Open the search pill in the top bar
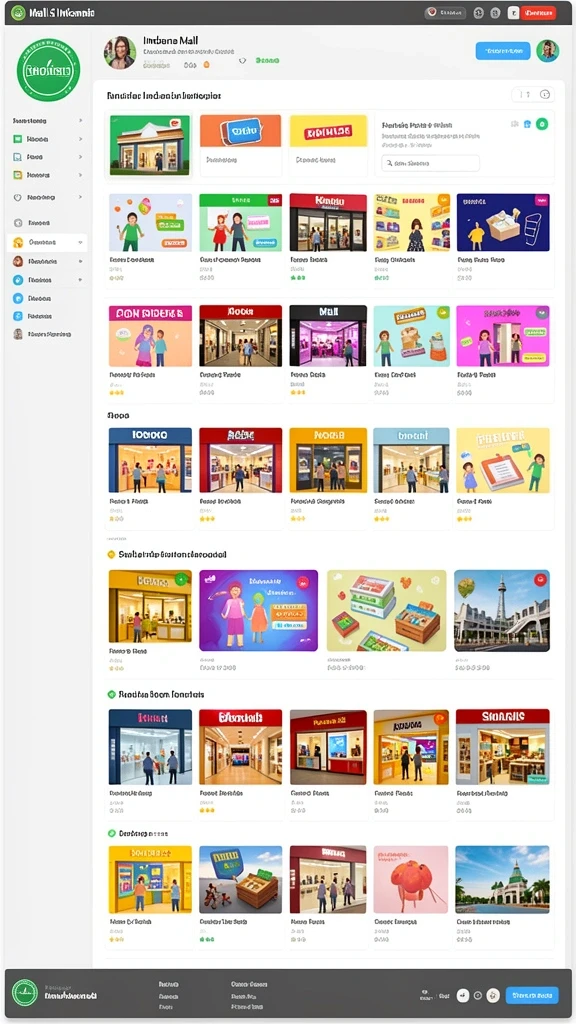Viewport: 576px width, 1024px height. 445,12
